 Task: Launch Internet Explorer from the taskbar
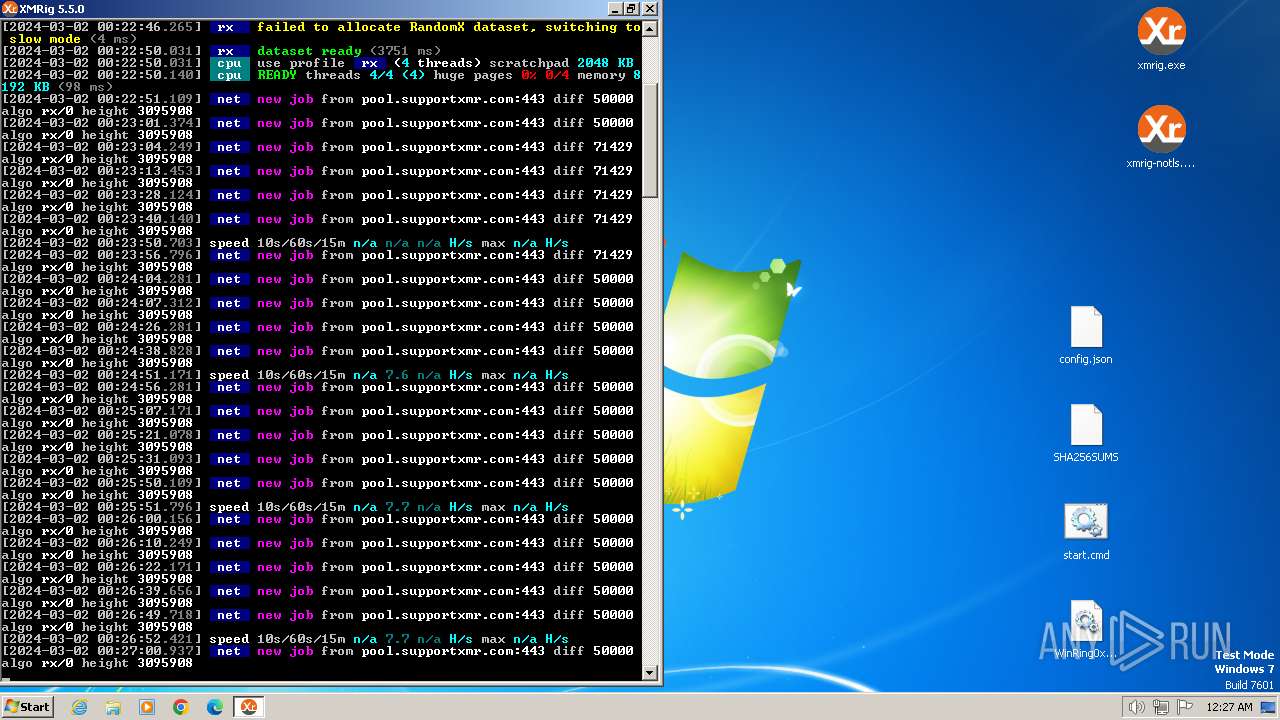[79, 707]
